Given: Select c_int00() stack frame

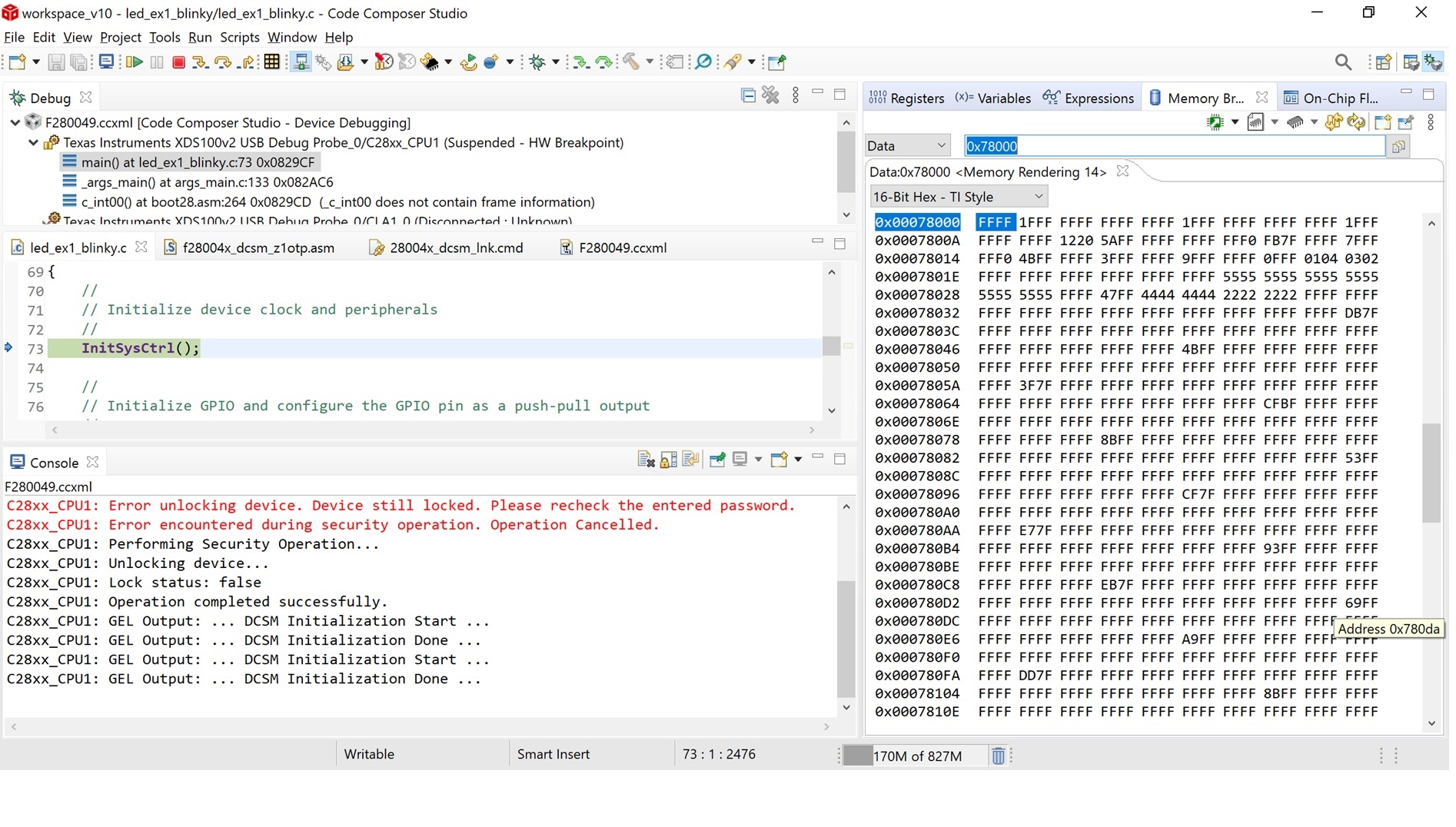Looking at the screenshot, I should pos(328,202).
